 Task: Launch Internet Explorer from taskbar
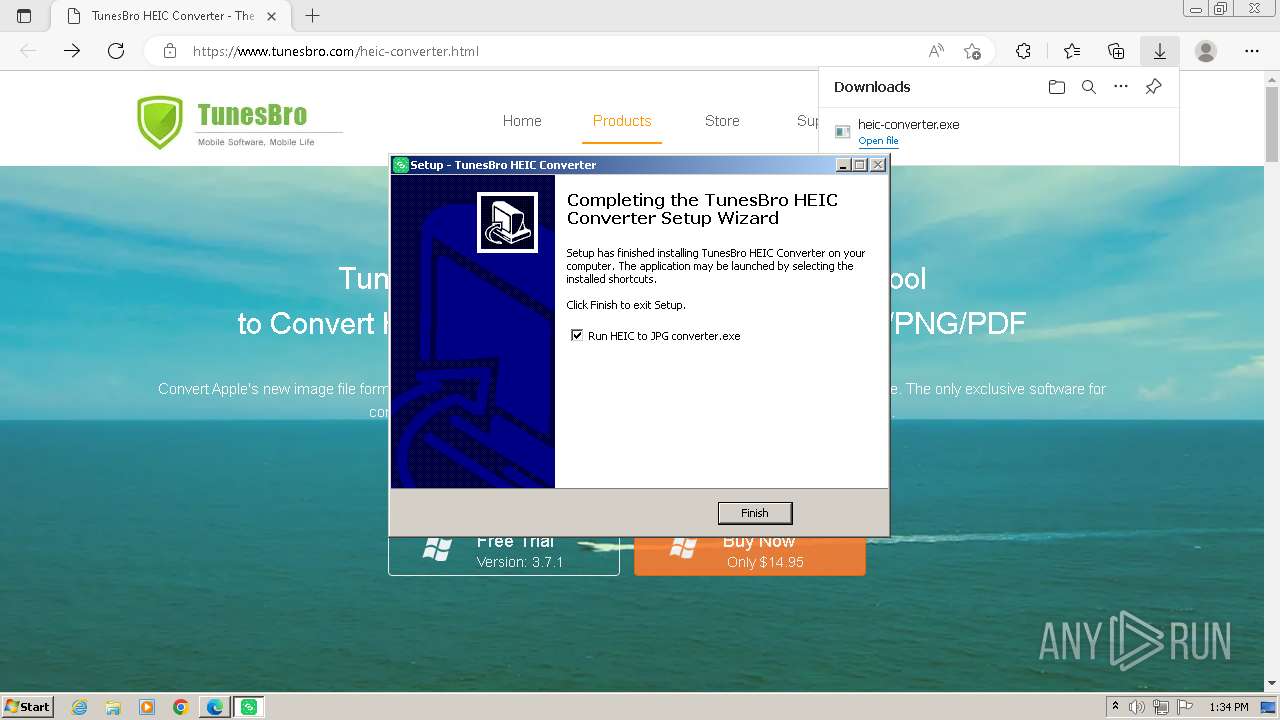coord(80,707)
